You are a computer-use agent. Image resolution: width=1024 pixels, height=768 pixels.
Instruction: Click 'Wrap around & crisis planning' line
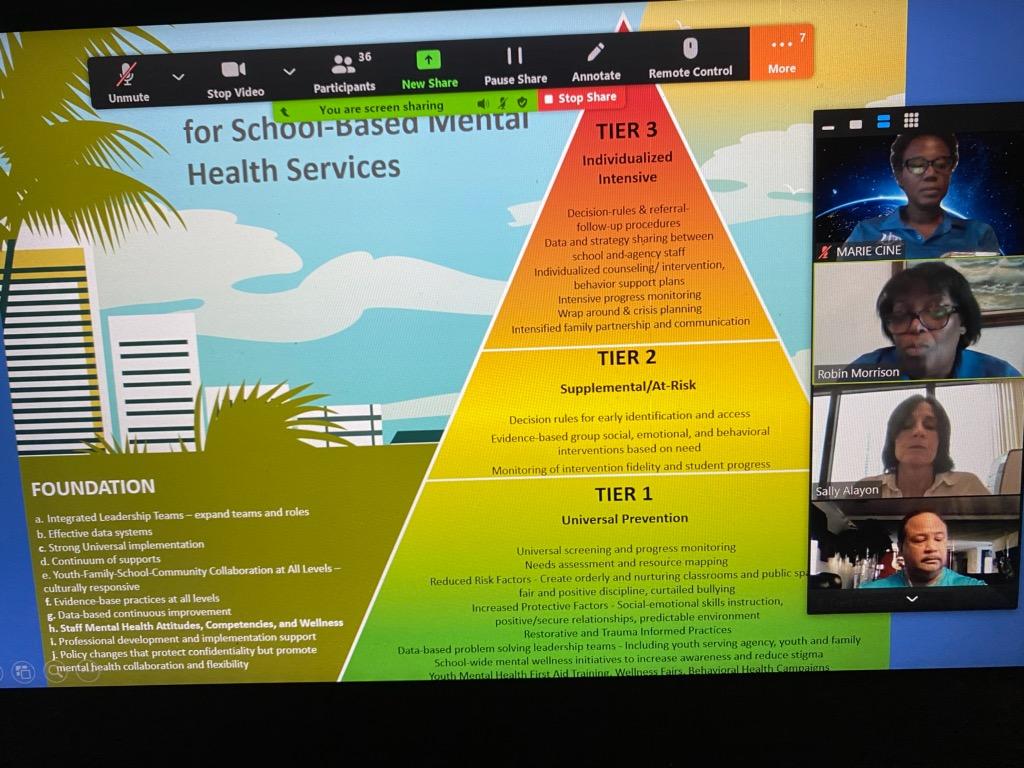click(x=630, y=310)
